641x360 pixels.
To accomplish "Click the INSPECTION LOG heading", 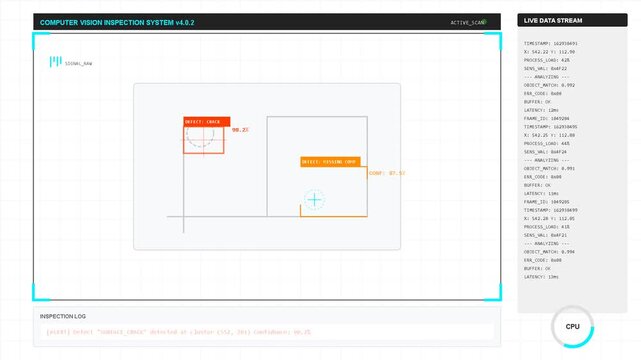I will pyautogui.click(x=63, y=316).
